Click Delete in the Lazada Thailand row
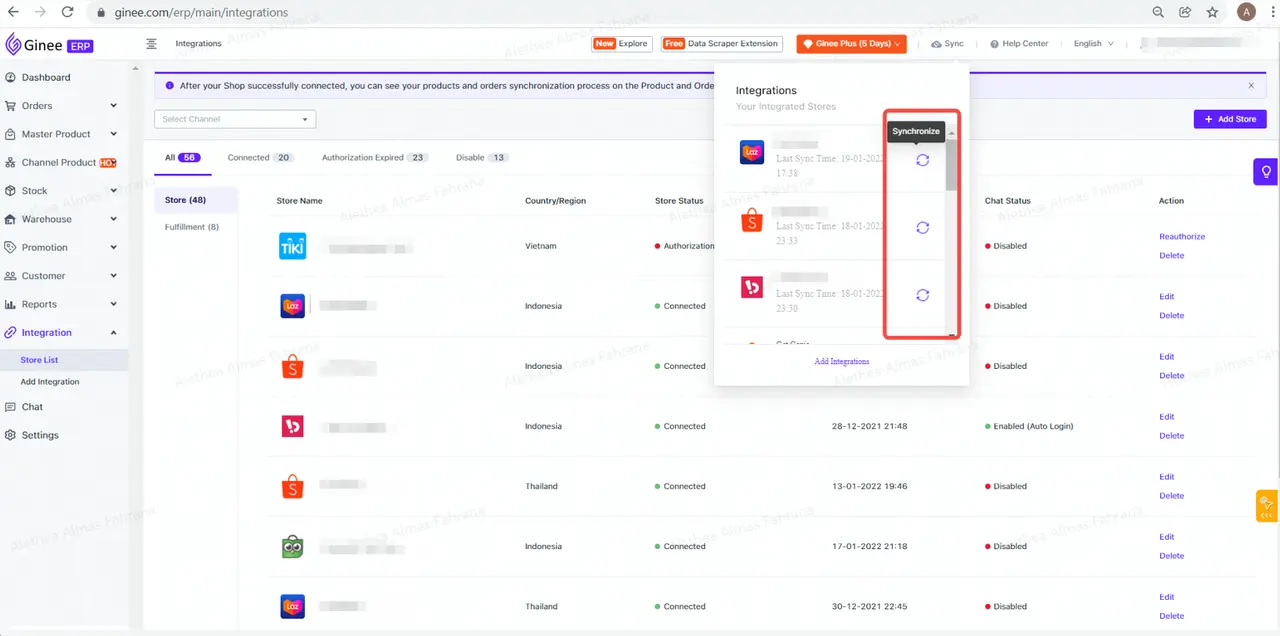Viewport: 1280px width, 636px height. [x=1171, y=615]
